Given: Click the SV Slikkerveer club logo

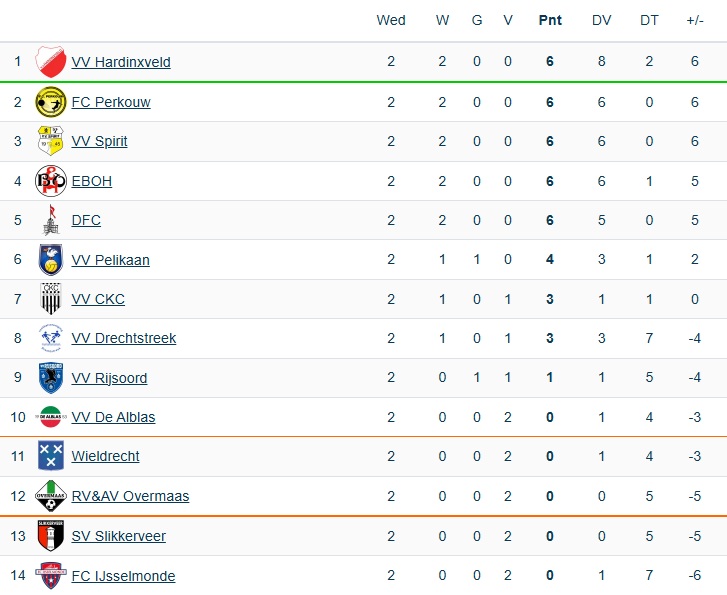Looking at the screenshot, I should 50,536.
